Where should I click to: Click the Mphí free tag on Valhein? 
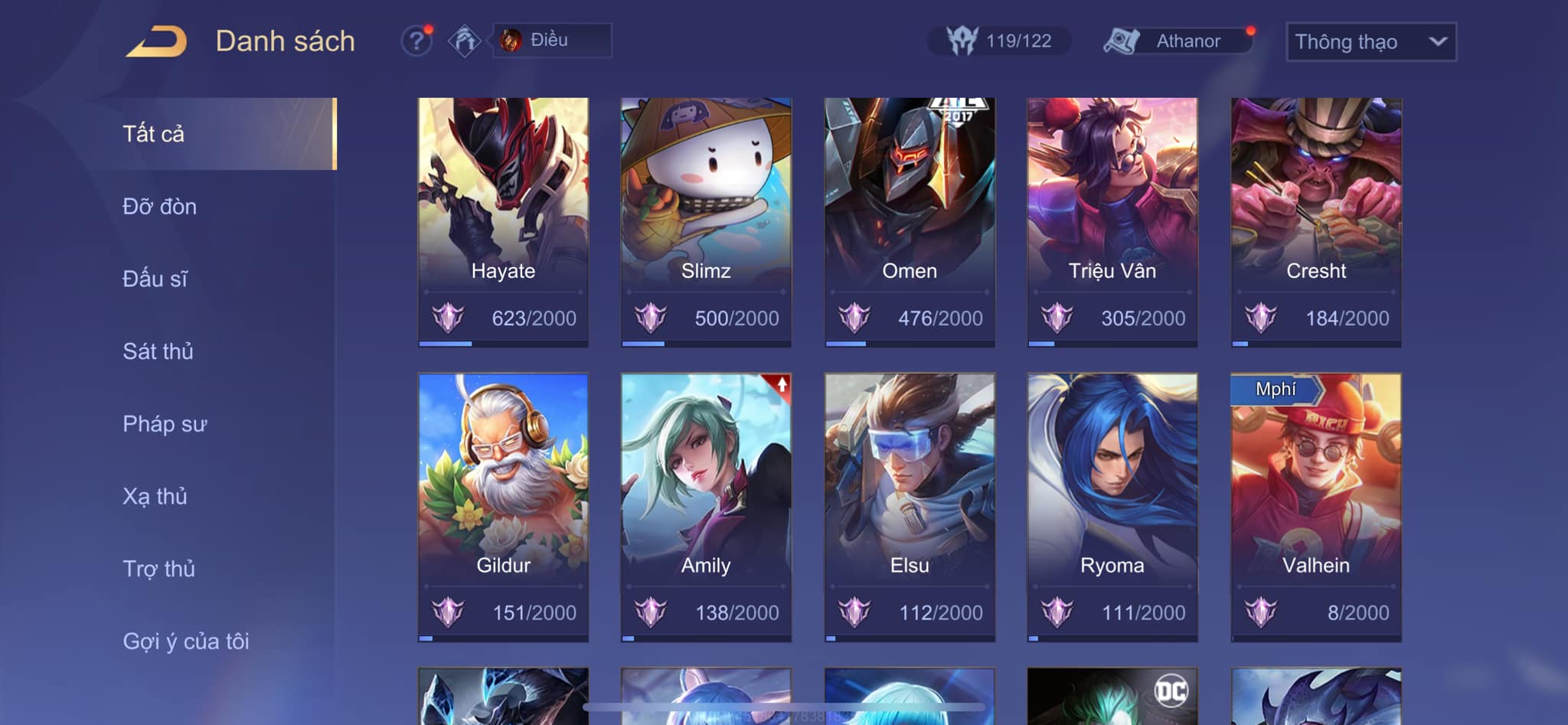pyautogui.click(x=1276, y=389)
